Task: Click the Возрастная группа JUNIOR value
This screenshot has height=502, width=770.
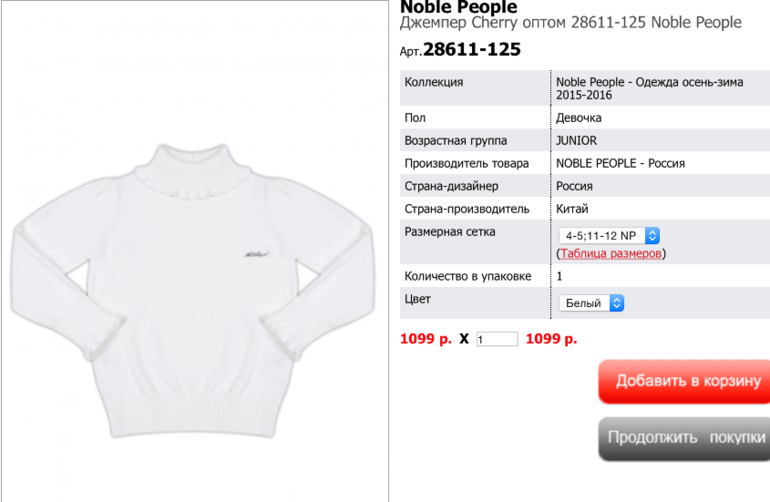Action: (577, 141)
